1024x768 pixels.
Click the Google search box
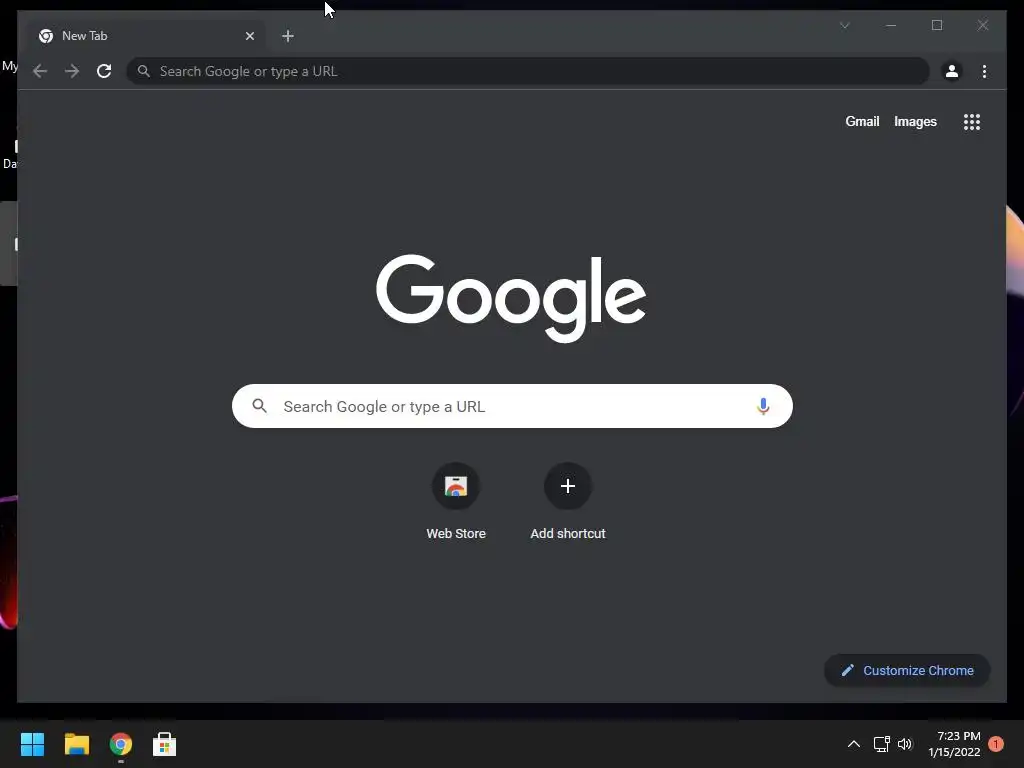coord(512,406)
